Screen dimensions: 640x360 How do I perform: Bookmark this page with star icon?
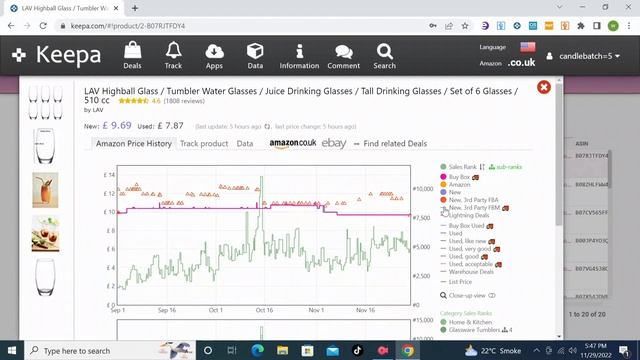tap(465, 26)
